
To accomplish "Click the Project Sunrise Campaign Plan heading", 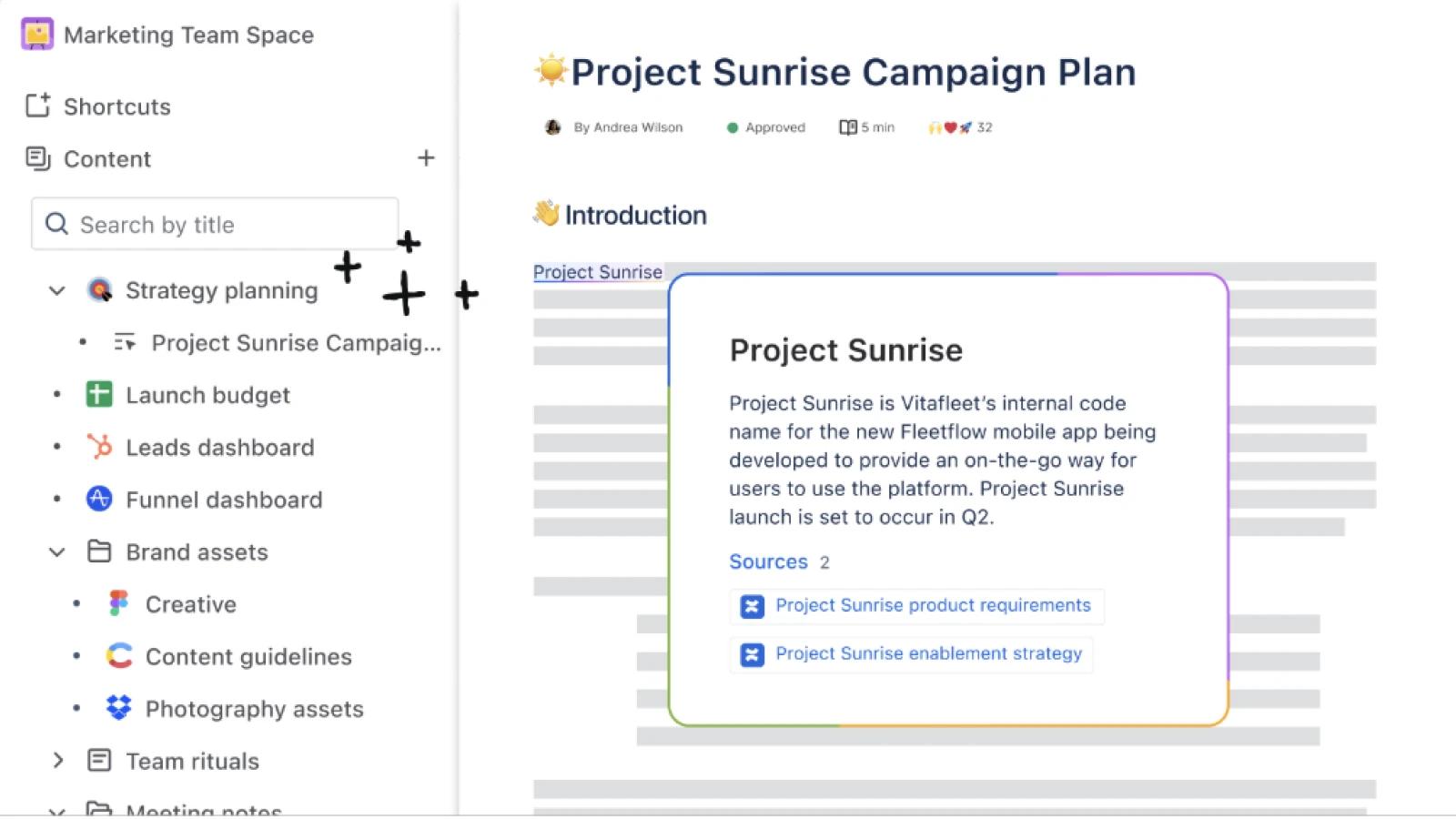I will [x=854, y=72].
